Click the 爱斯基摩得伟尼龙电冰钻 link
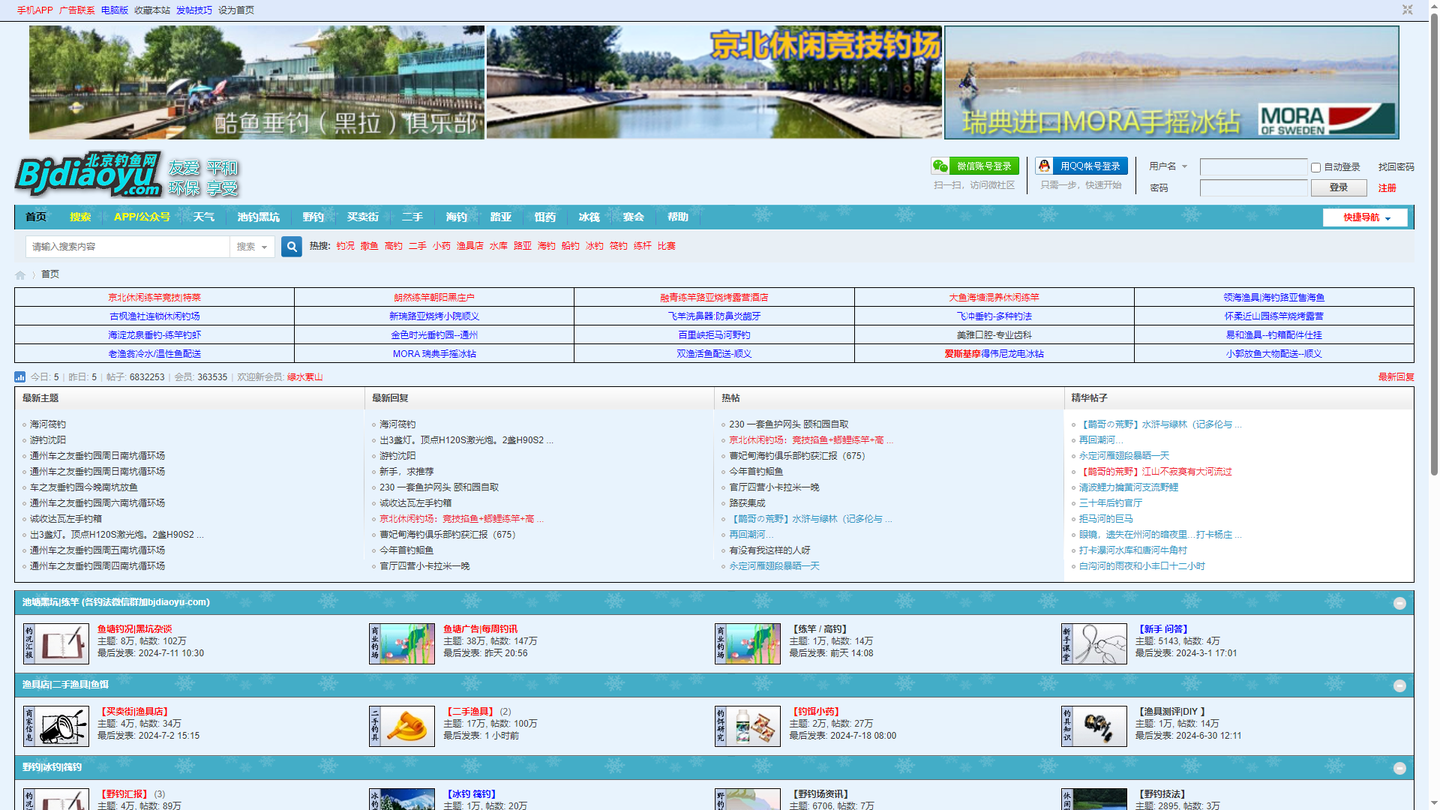Screen dimensions: 1440x810 pos(994,353)
